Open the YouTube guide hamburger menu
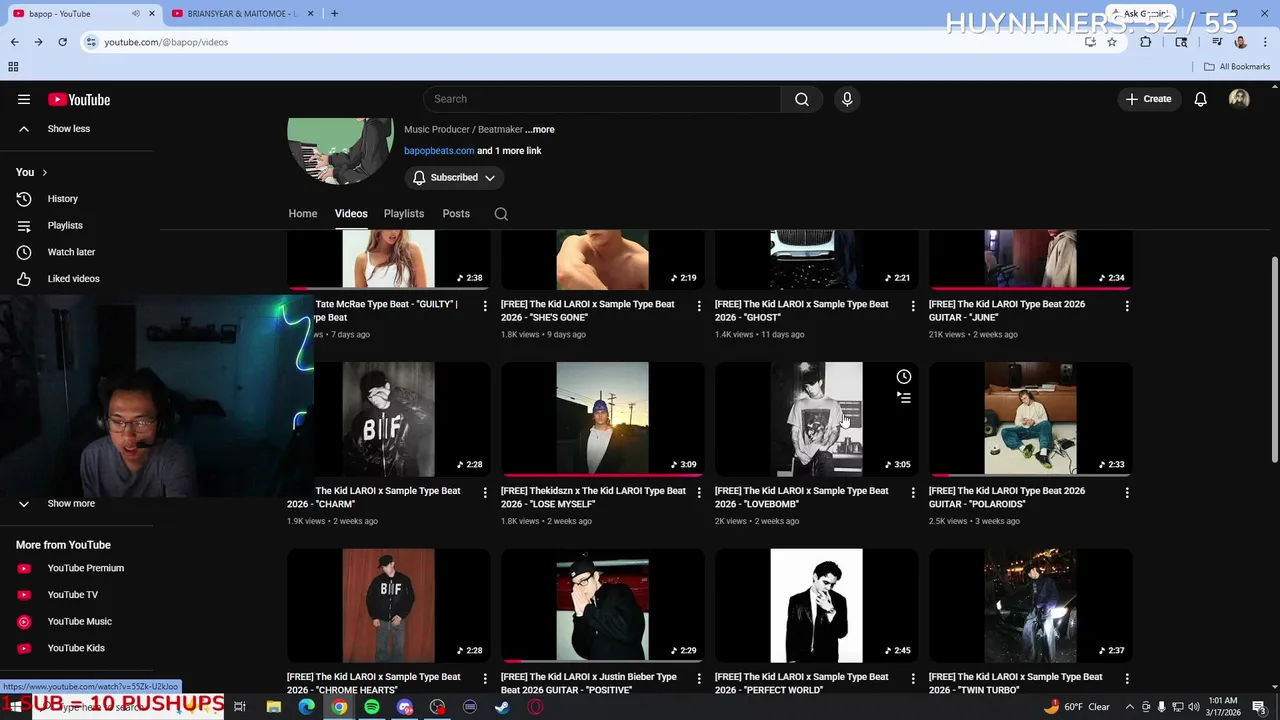This screenshot has width=1280, height=720. 24,99
